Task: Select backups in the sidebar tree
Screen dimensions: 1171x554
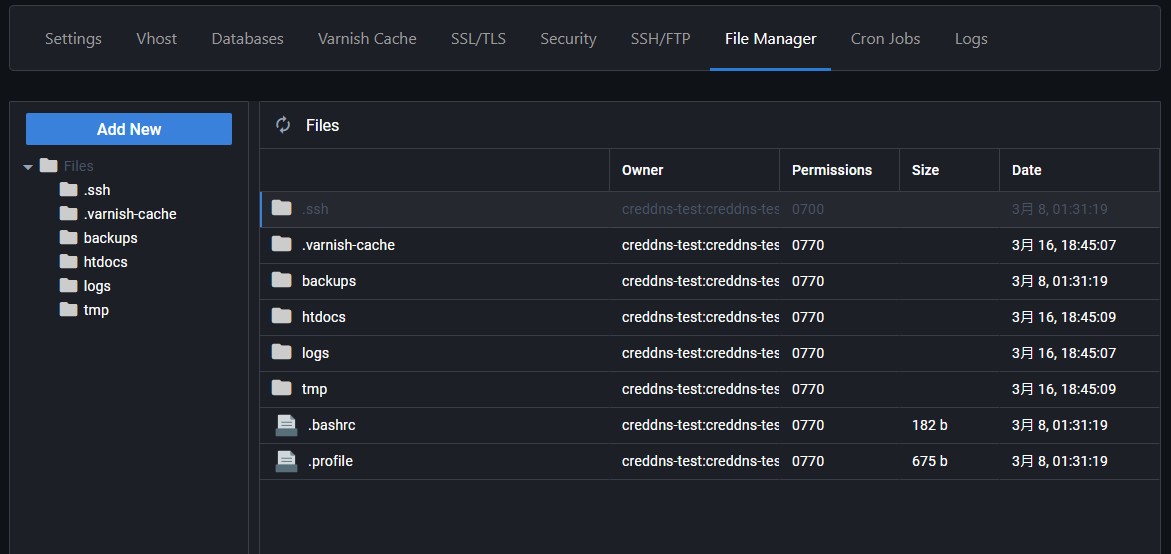Action: coord(110,238)
